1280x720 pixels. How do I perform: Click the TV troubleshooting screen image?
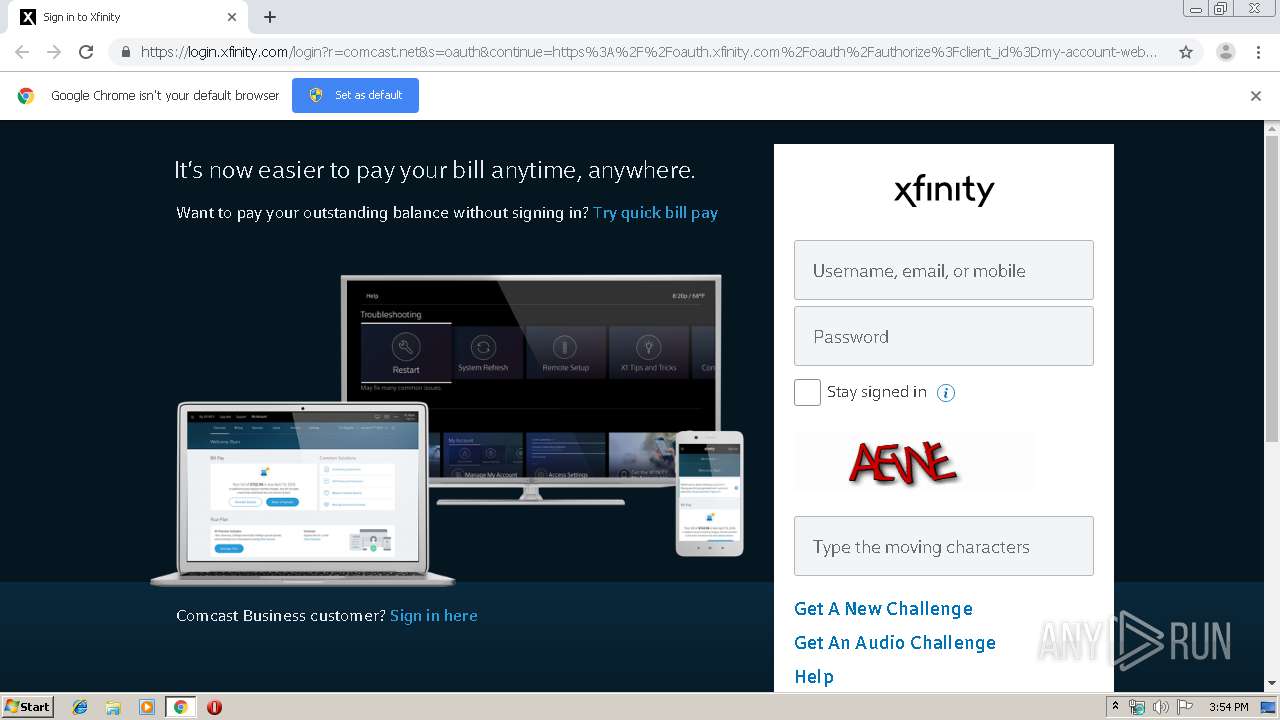click(531, 388)
